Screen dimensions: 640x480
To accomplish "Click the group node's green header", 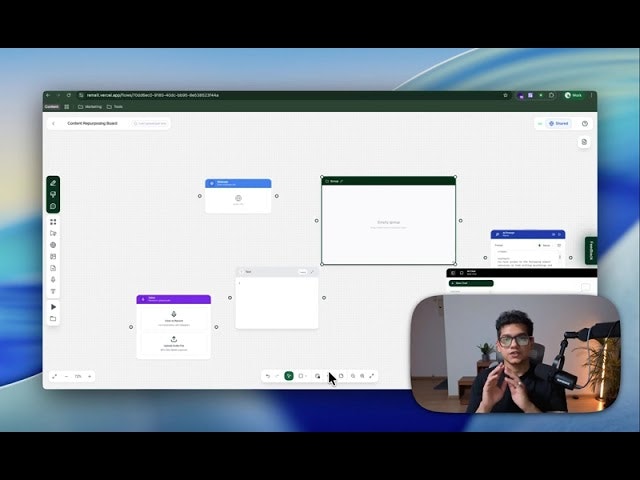I will tap(389, 181).
